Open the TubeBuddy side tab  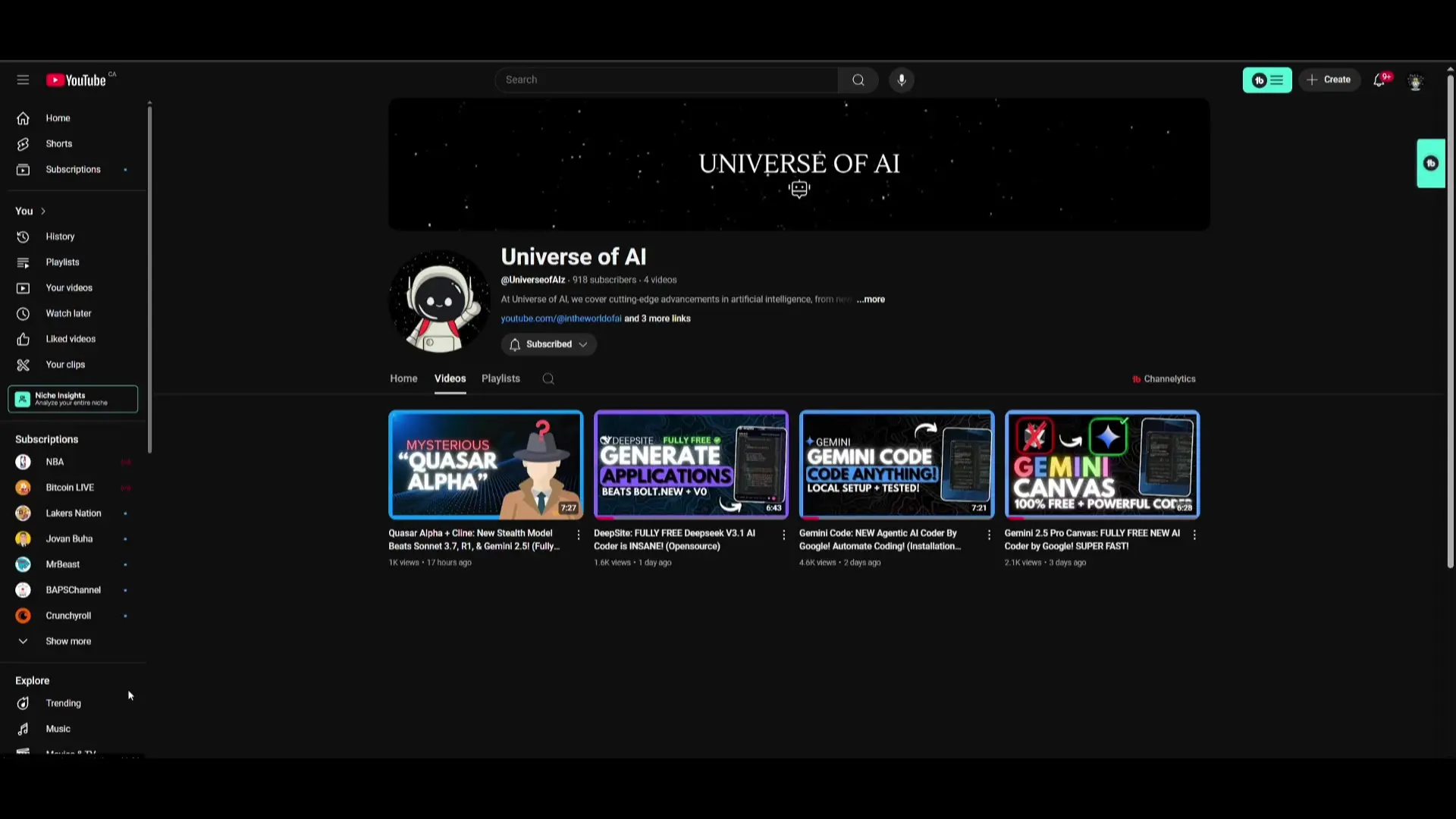click(x=1430, y=163)
